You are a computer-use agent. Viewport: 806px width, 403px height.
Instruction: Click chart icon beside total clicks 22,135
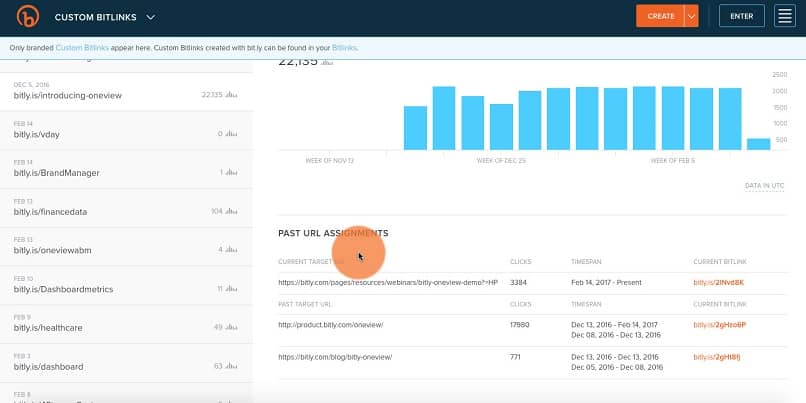tap(327, 63)
